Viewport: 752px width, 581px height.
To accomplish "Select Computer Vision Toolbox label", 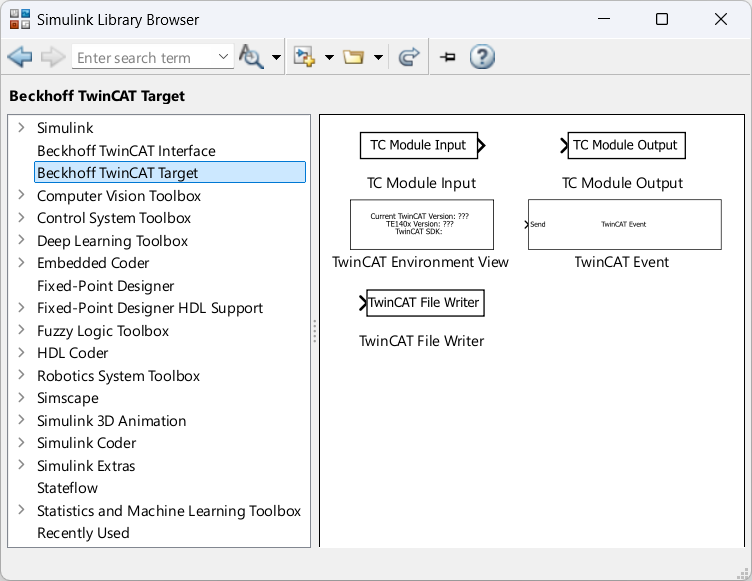I will [119, 196].
